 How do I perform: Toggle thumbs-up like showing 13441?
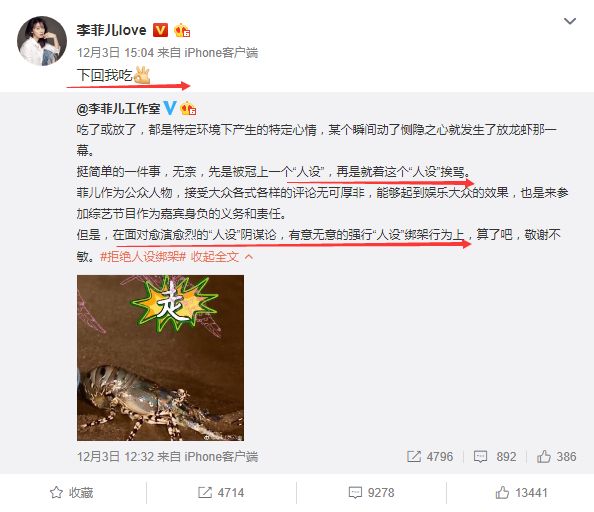click(521, 493)
